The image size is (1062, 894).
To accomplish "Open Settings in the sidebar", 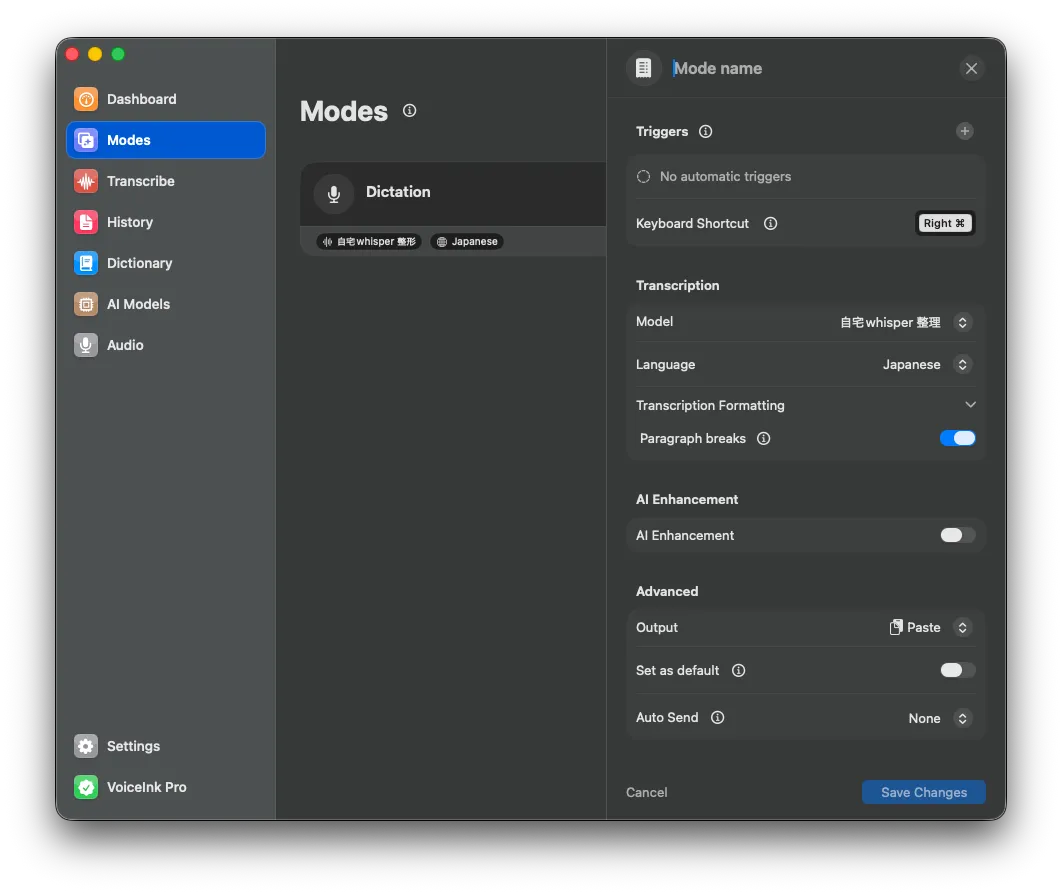I will coord(166,746).
